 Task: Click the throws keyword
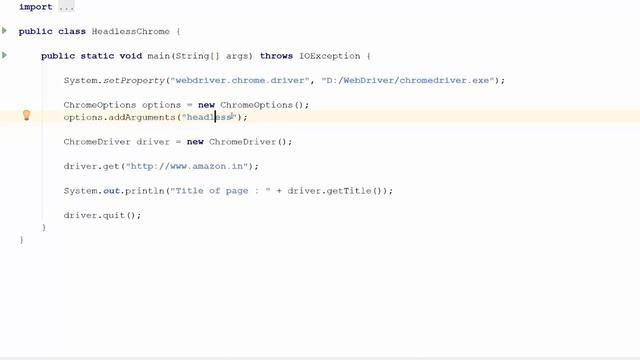coord(276,56)
